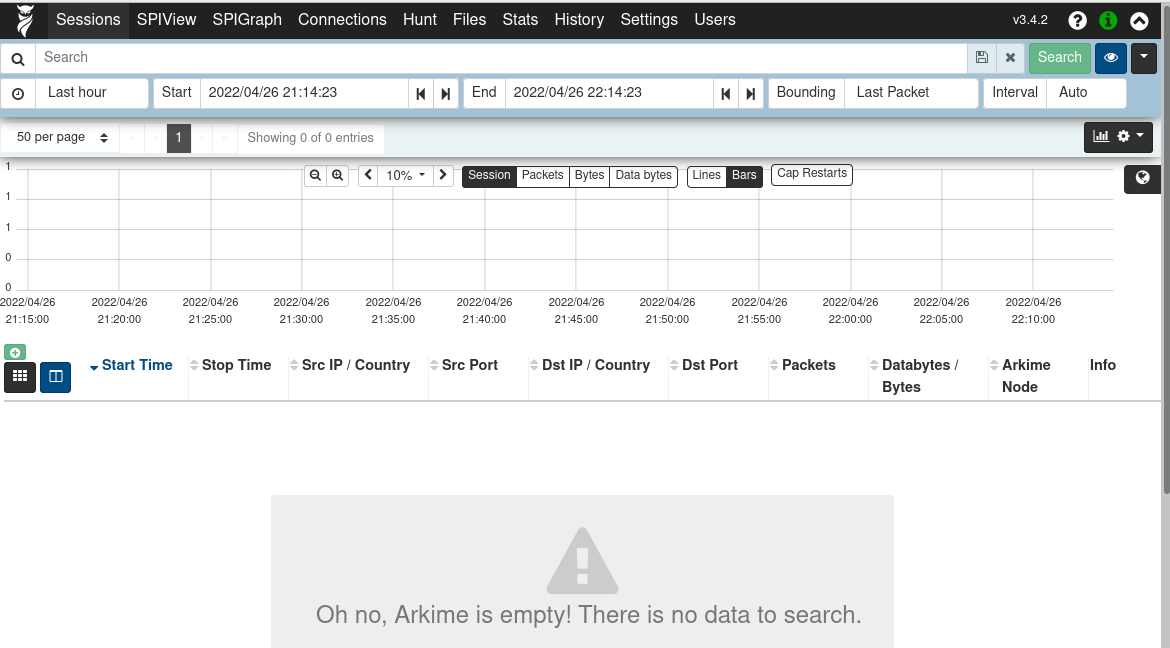Screen dimensions: 1170x648
Task: Open the Connections tab
Action: [x=342, y=20]
